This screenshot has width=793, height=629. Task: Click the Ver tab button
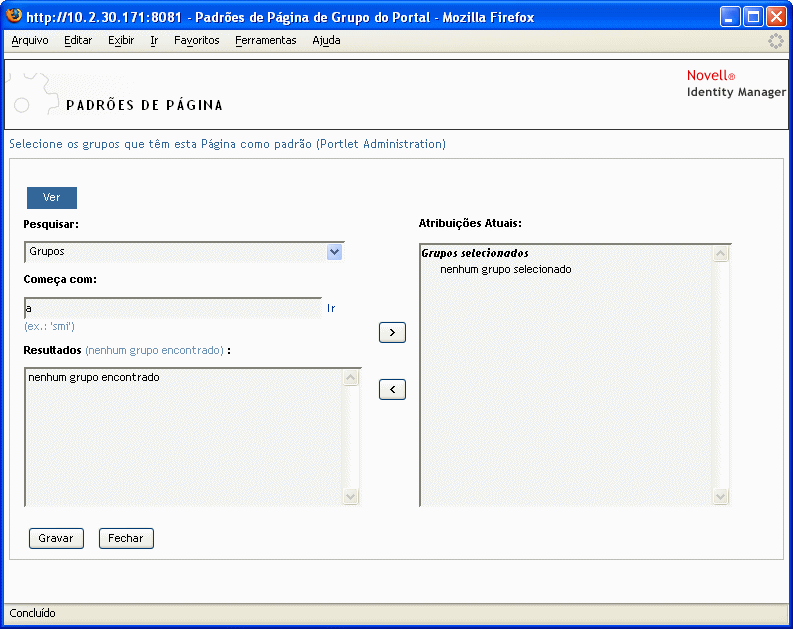click(x=52, y=198)
